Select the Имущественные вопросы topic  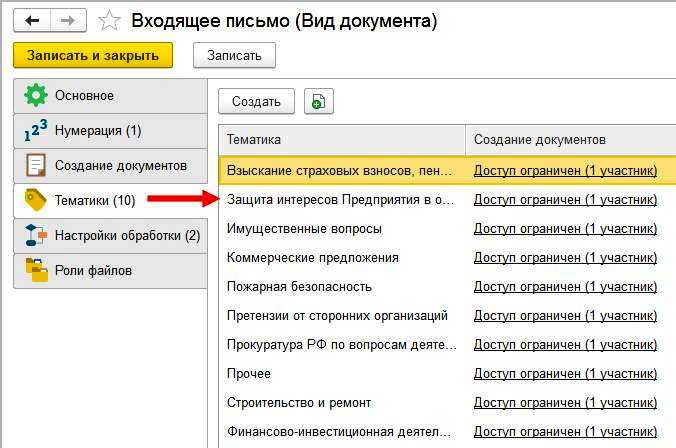304,229
